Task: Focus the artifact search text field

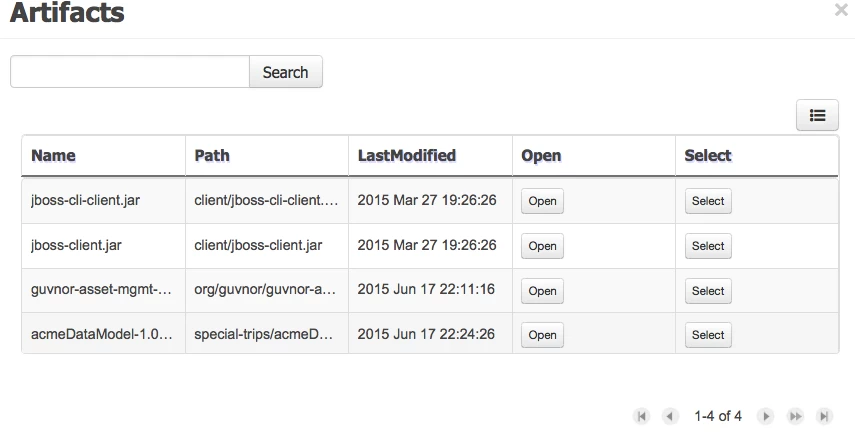Action: (130, 71)
